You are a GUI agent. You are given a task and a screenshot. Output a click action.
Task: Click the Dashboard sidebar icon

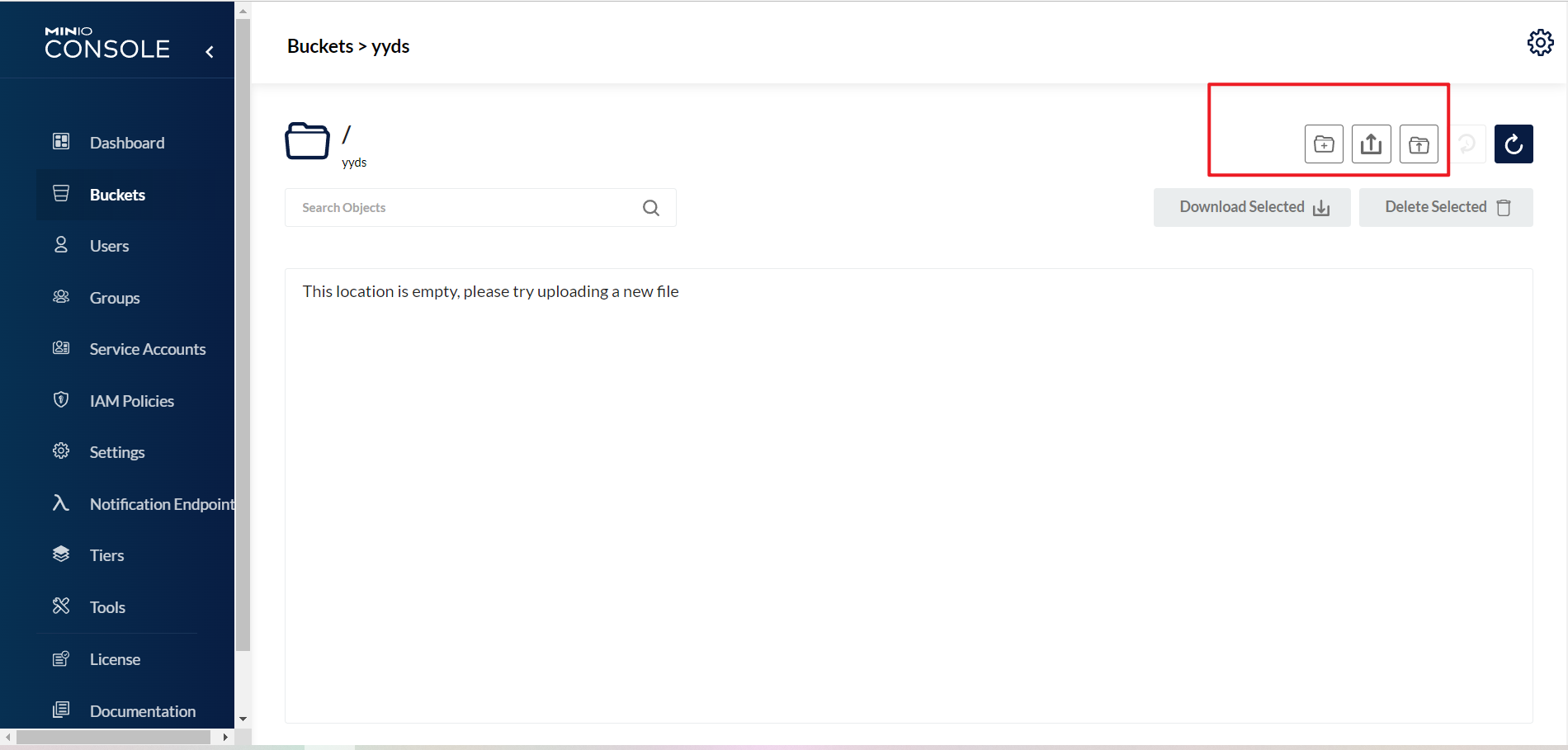[x=61, y=141]
